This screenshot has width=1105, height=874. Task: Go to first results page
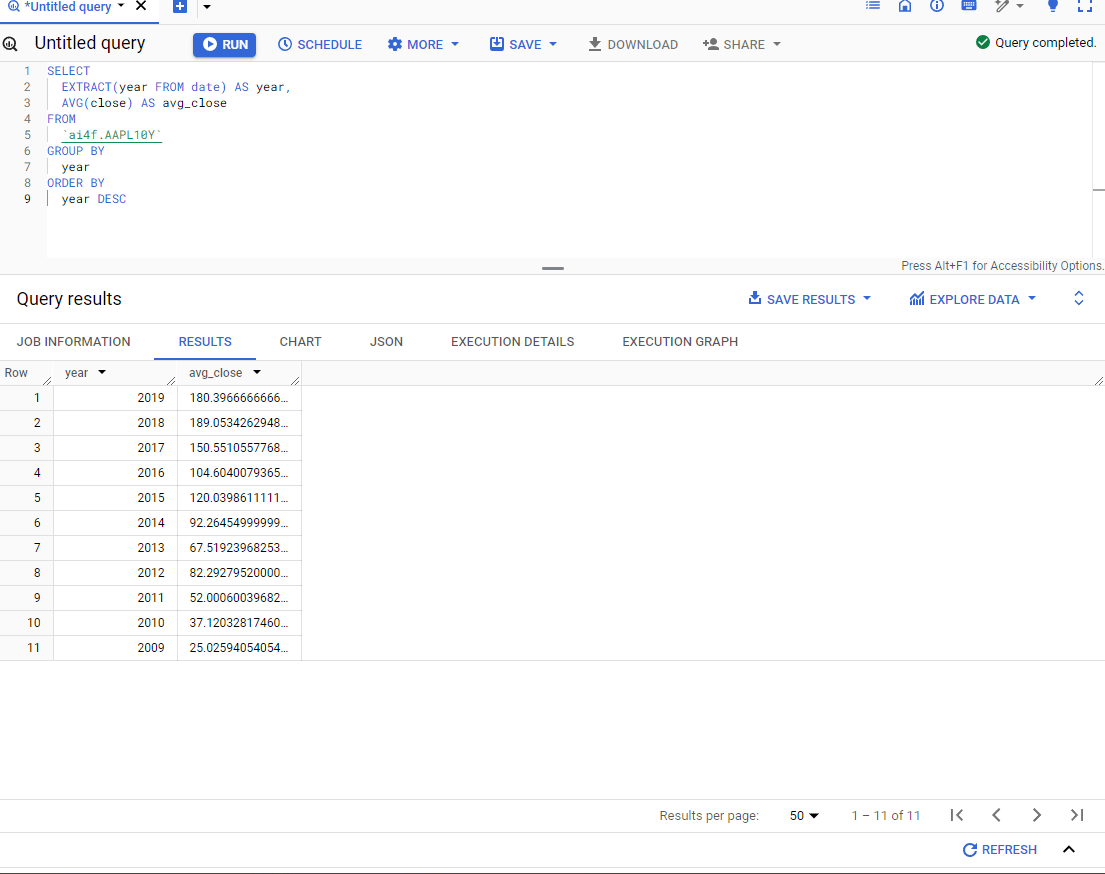956,815
